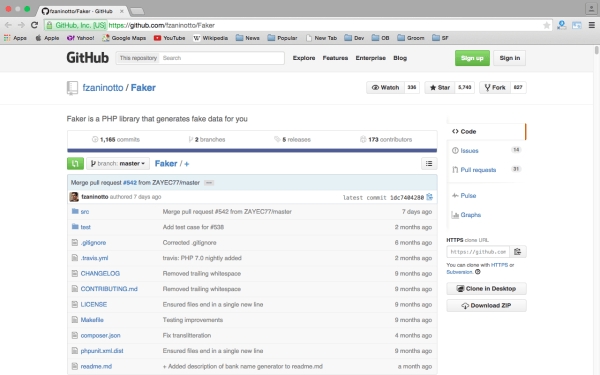Click the green compare and review icon
Screen dimensions: 600x375
point(75,163)
